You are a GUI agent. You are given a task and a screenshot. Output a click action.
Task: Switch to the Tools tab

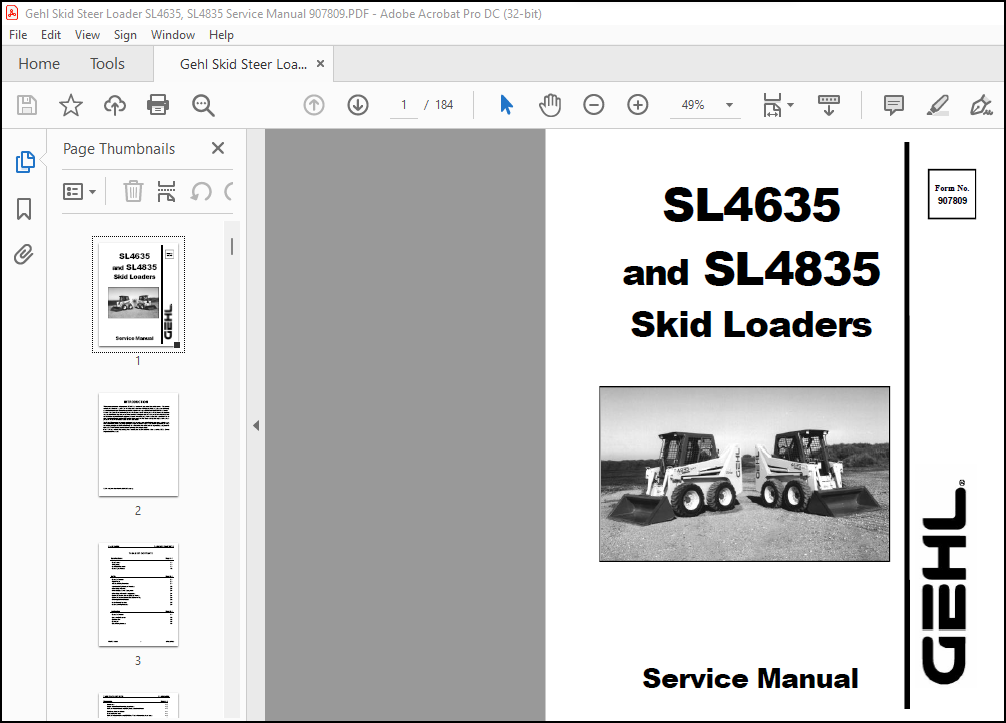click(x=107, y=64)
